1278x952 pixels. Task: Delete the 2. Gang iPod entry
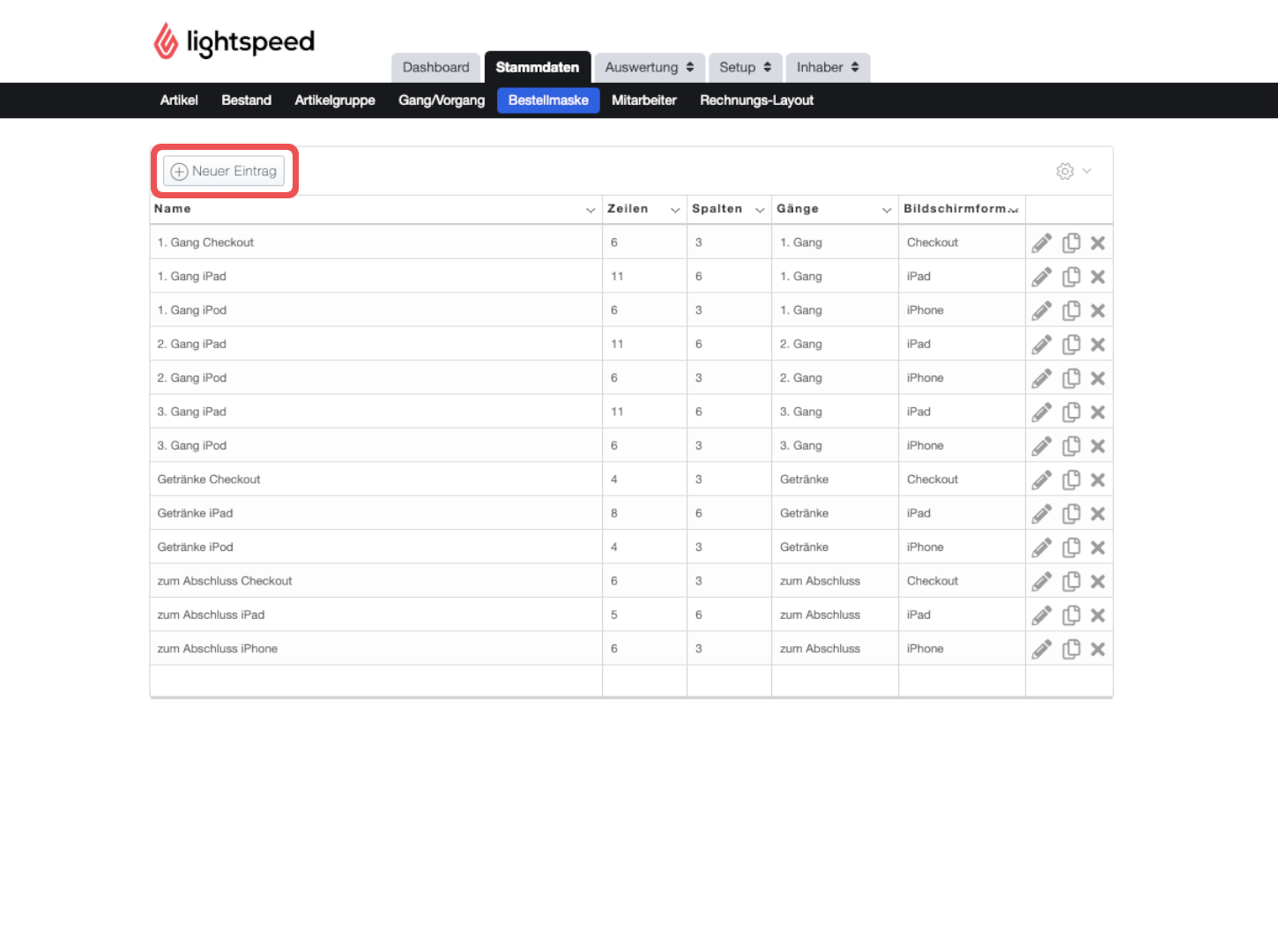click(1097, 378)
